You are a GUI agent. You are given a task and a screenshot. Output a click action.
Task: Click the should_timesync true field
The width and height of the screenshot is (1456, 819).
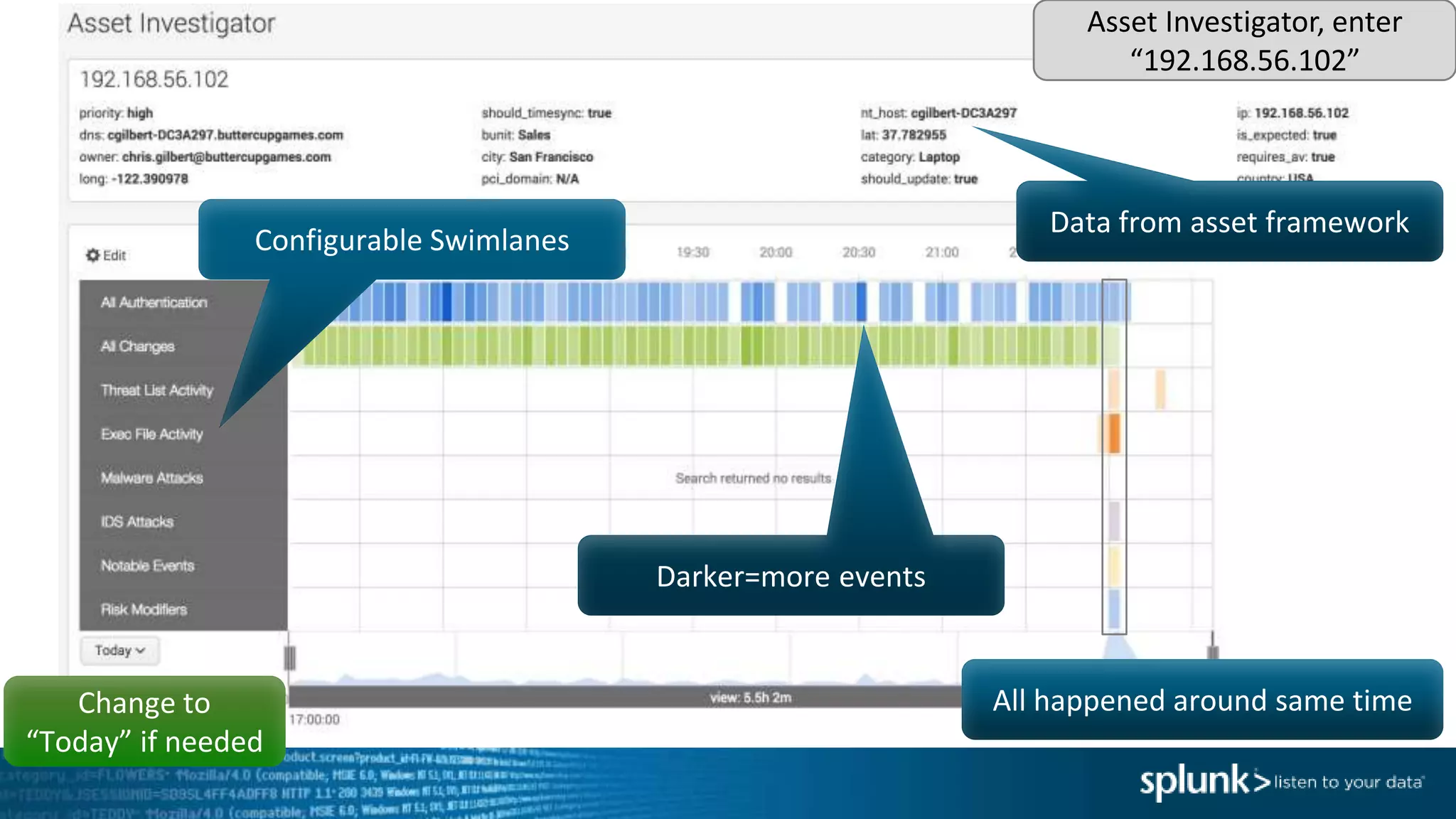tap(547, 113)
